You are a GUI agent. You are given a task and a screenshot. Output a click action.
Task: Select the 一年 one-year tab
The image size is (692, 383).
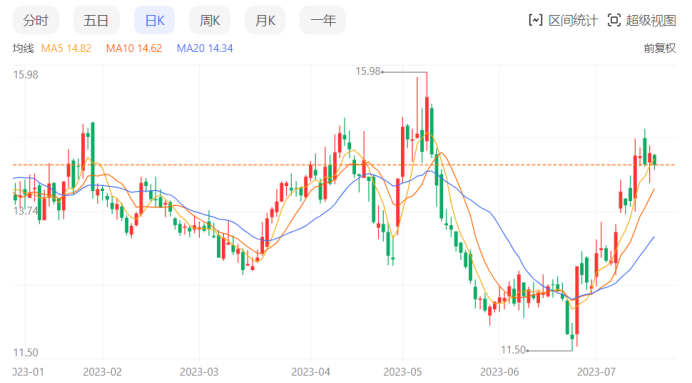pyautogui.click(x=323, y=20)
